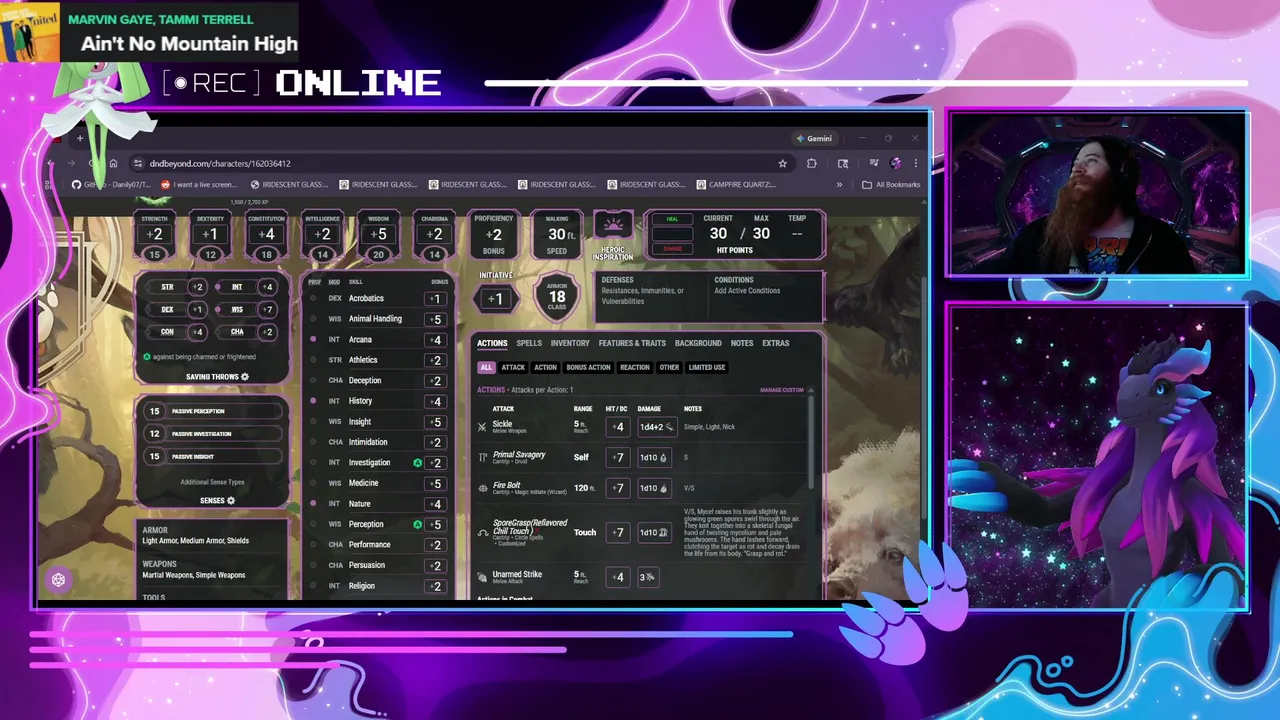Click the green advantage icon in Saving Throws

pos(147,357)
